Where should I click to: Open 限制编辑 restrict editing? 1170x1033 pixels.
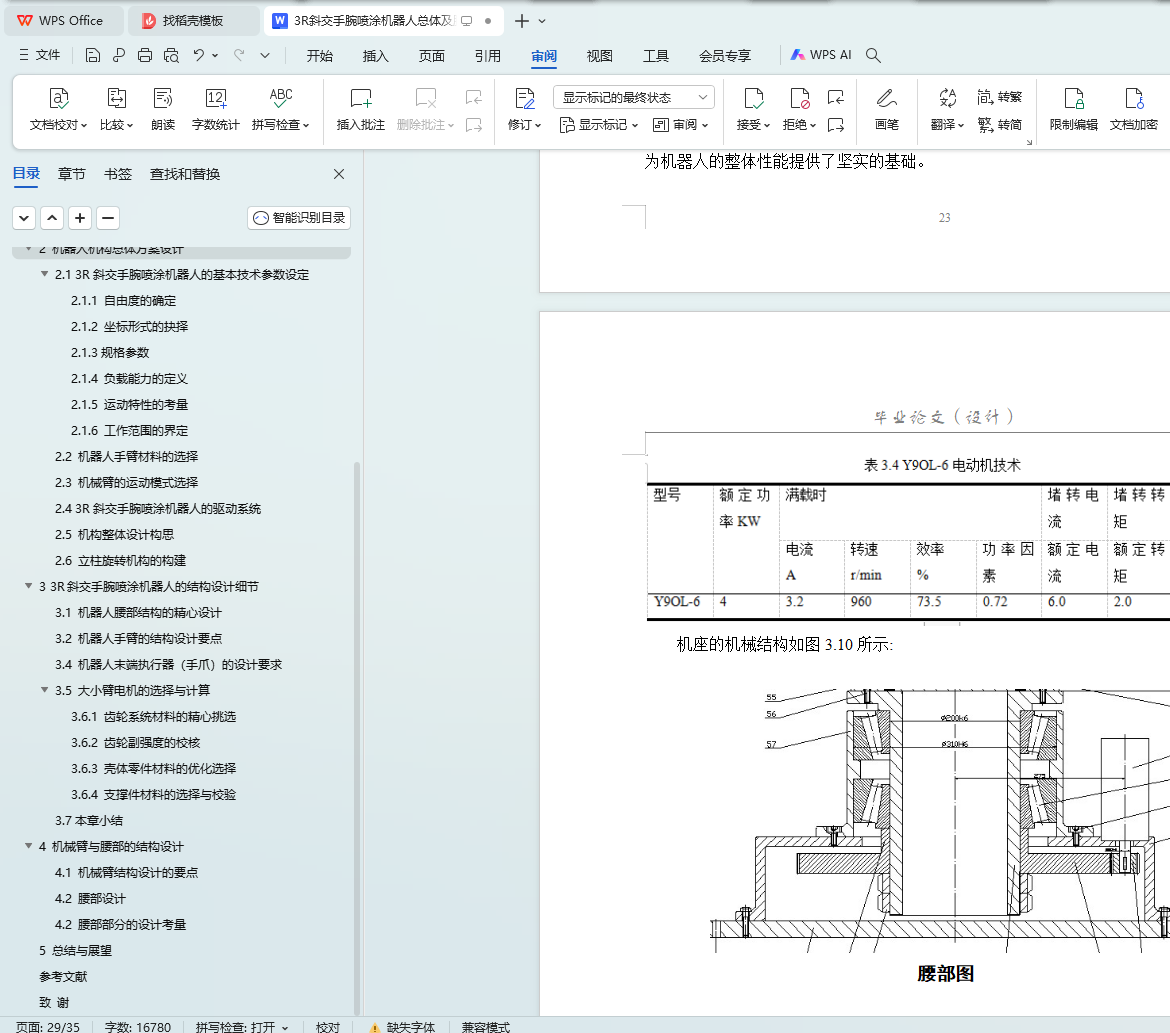coord(1074,109)
